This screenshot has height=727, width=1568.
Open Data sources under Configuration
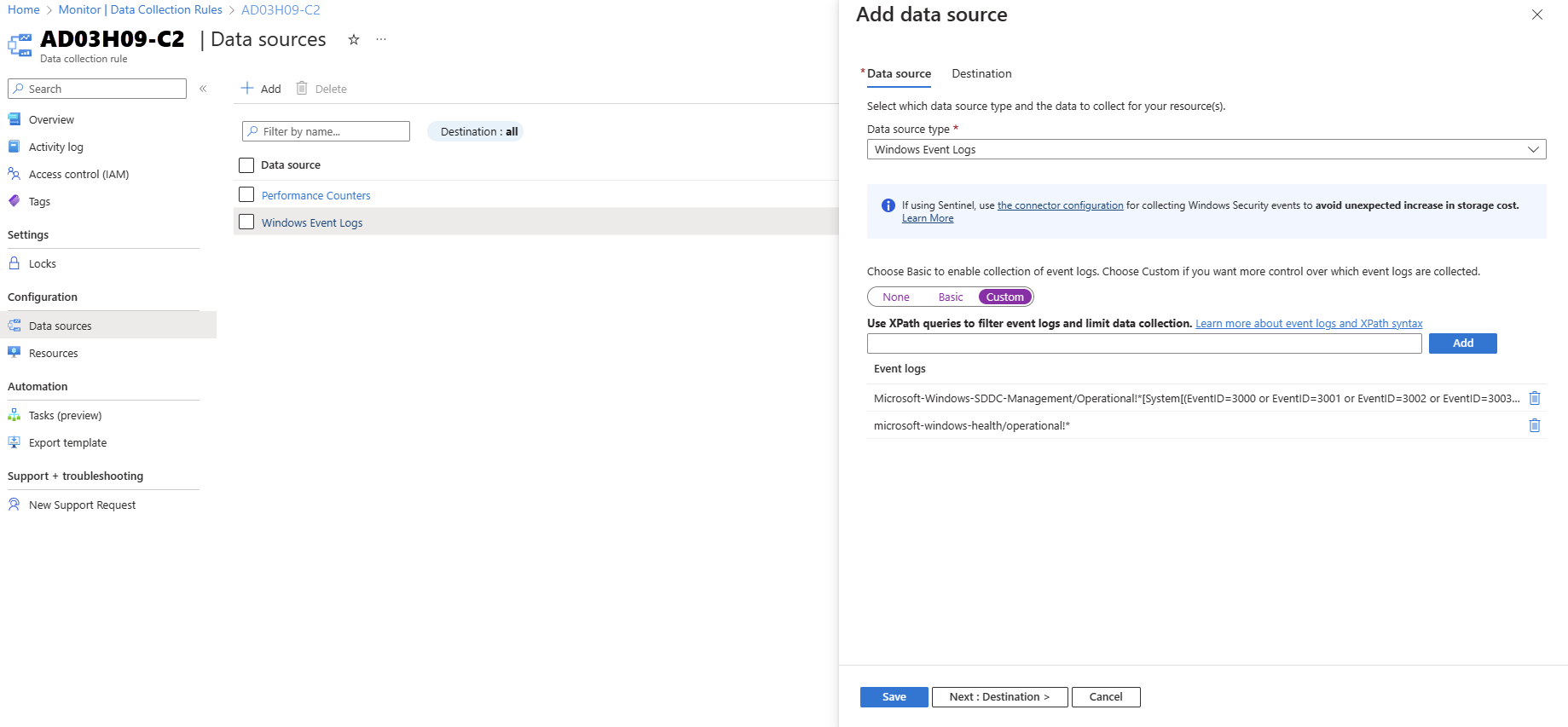61,326
